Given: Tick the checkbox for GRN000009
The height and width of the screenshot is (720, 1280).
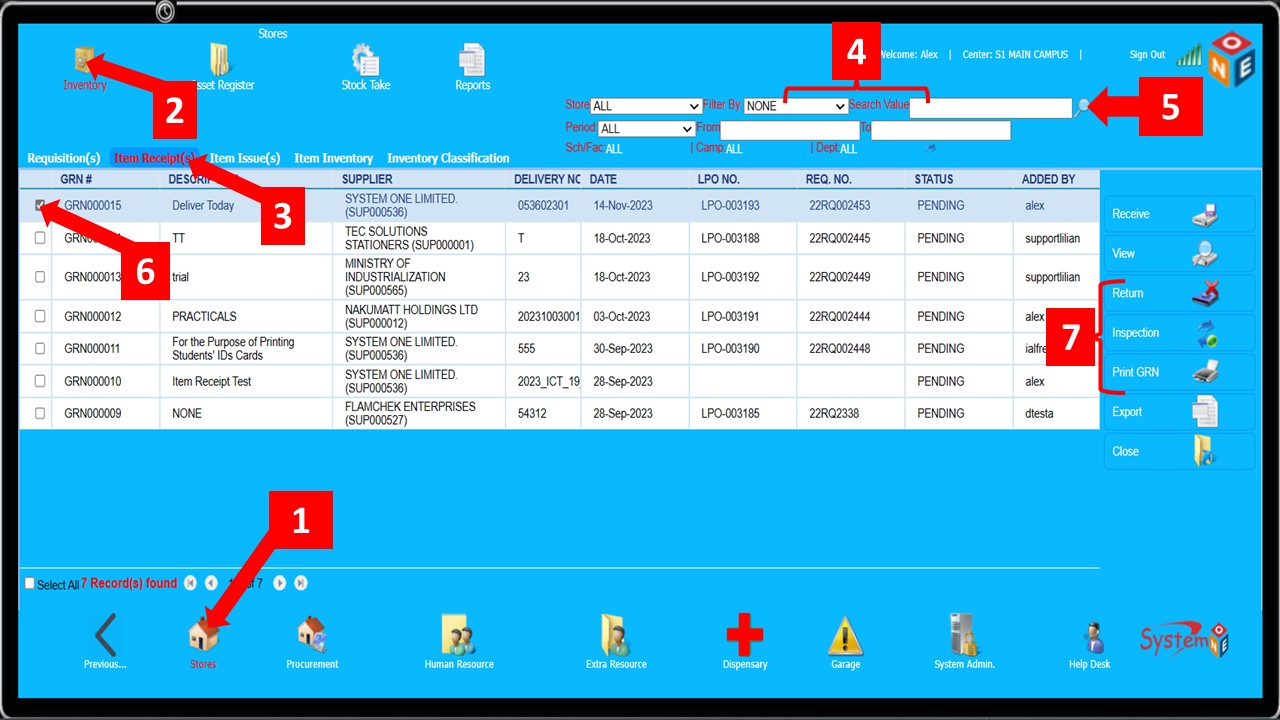Looking at the screenshot, I should [x=40, y=413].
